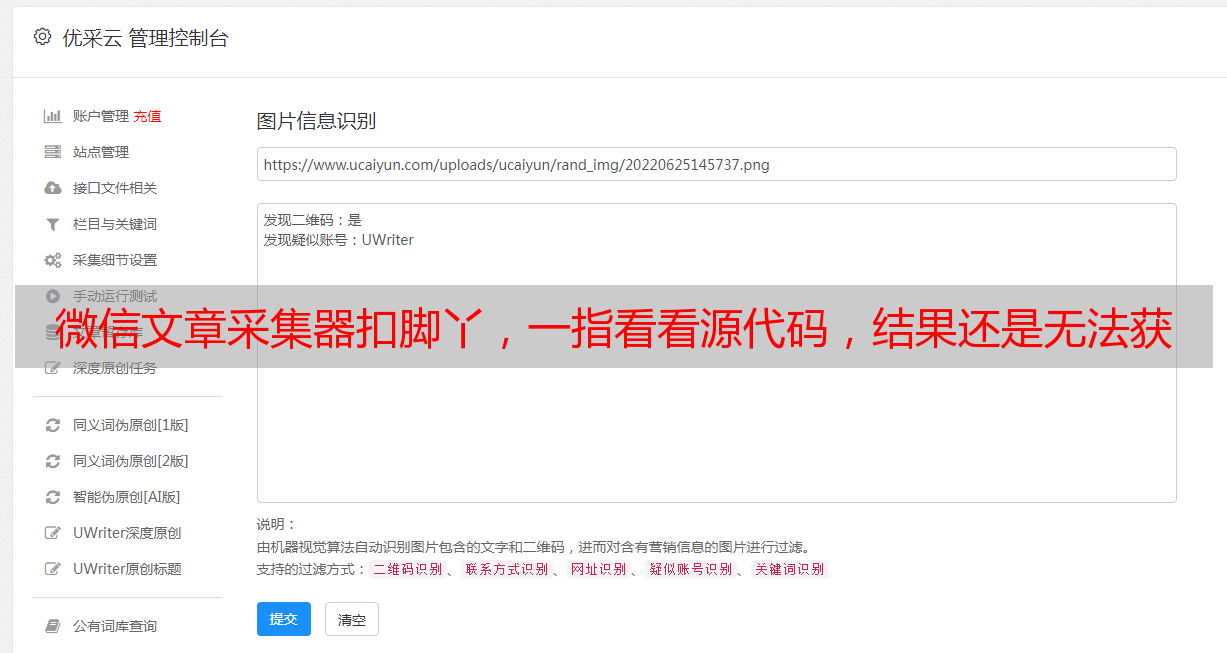Select the 二维码识别 filter tag
The width and height of the screenshot is (1227, 653).
pos(407,569)
